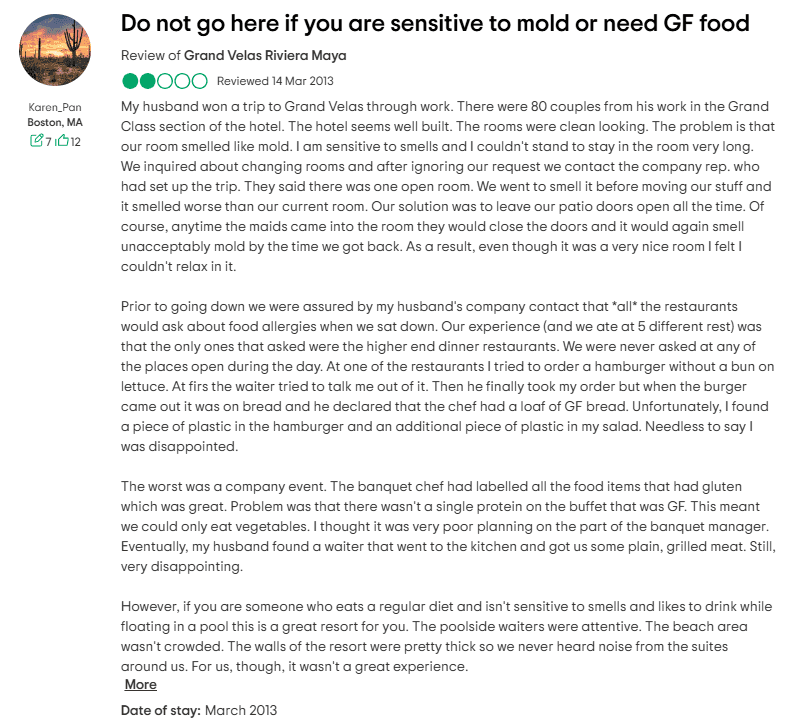This screenshot has height=725, width=791.
Task: Click the 'Review of' label text
Action: point(150,56)
